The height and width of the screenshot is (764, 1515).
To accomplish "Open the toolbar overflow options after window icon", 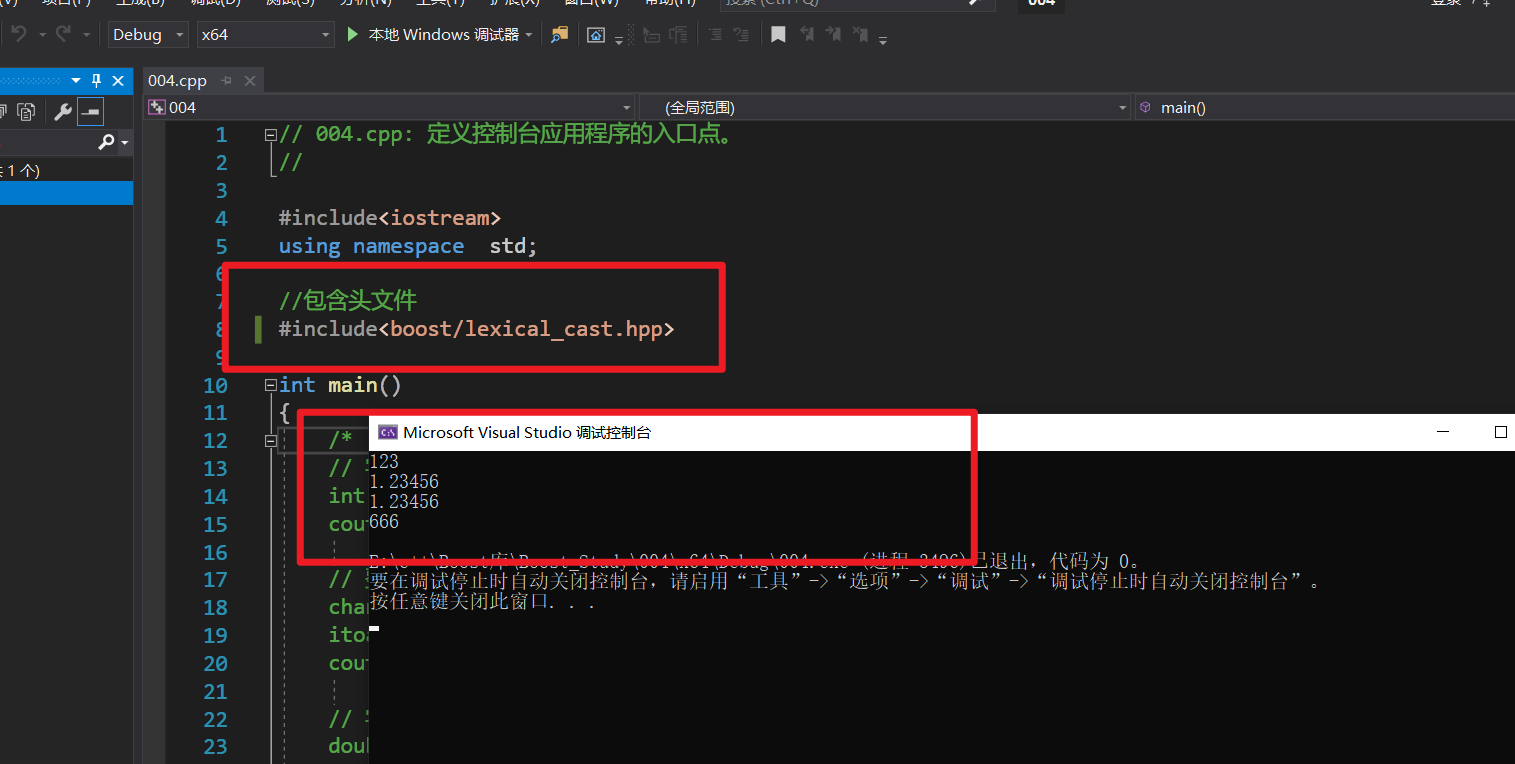I will coord(619,40).
